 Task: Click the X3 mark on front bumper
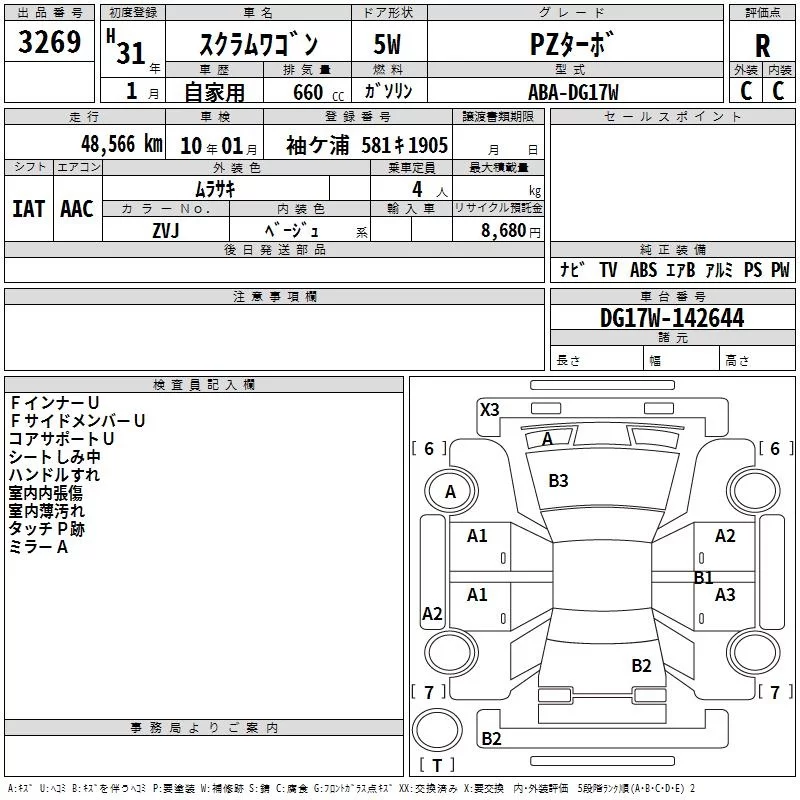tap(490, 409)
